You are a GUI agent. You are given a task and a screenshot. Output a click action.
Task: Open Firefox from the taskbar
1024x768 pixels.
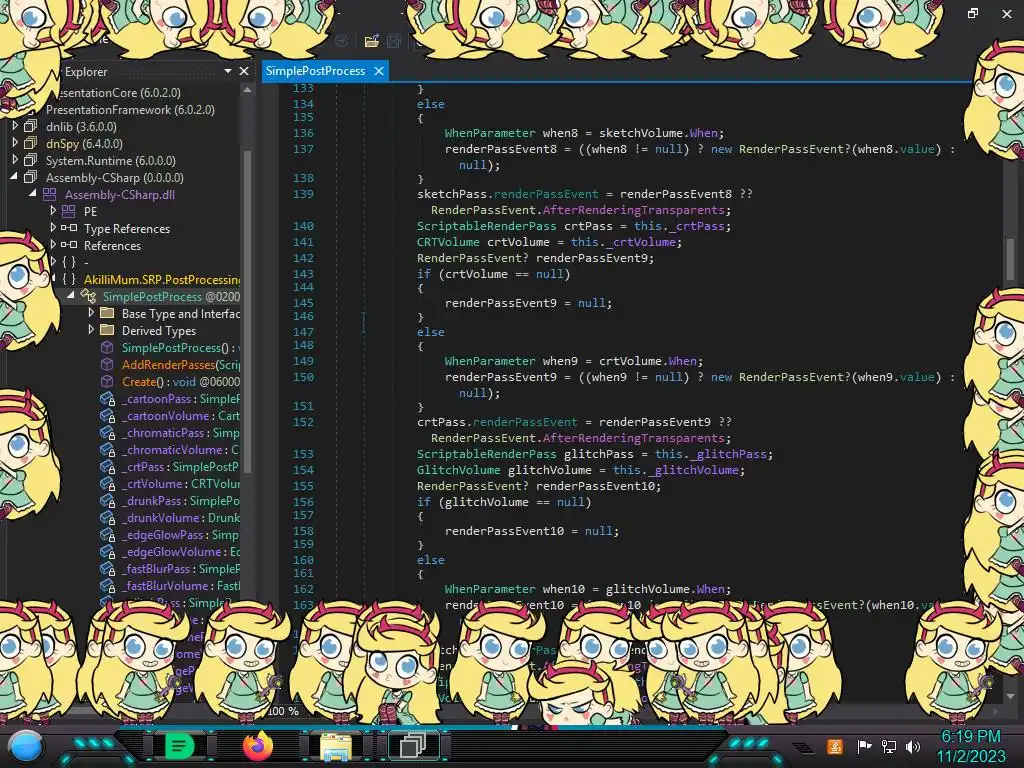pos(257,745)
